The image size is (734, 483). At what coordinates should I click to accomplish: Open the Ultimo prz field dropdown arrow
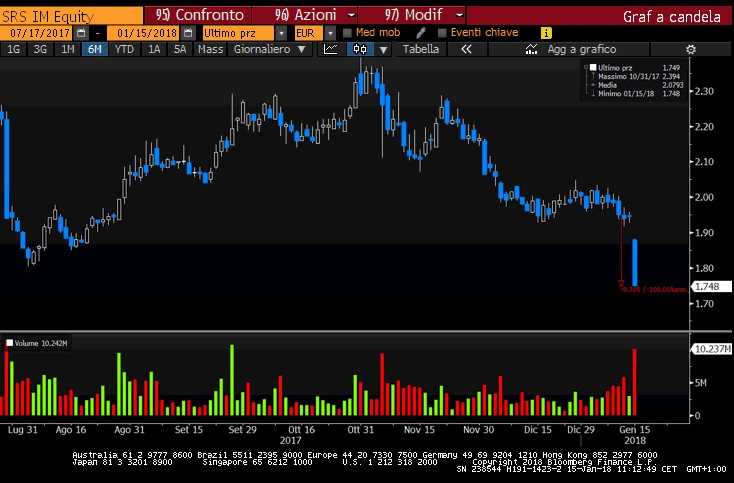(281, 33)
